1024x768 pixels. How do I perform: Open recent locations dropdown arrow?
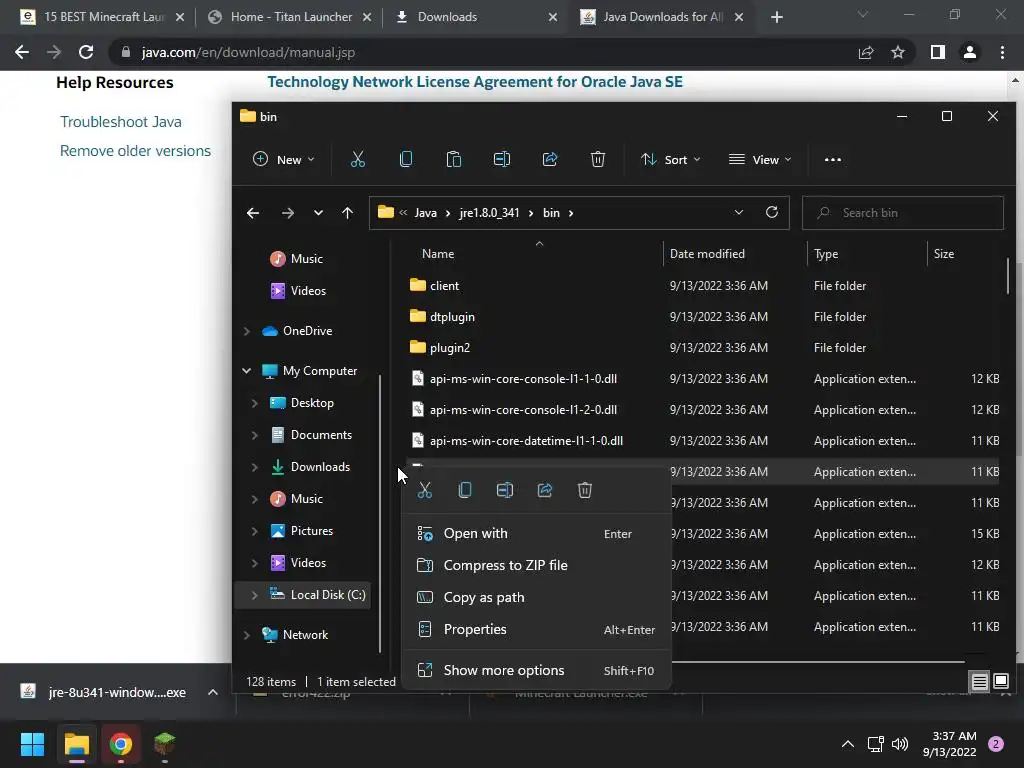(x=318, y=213)
